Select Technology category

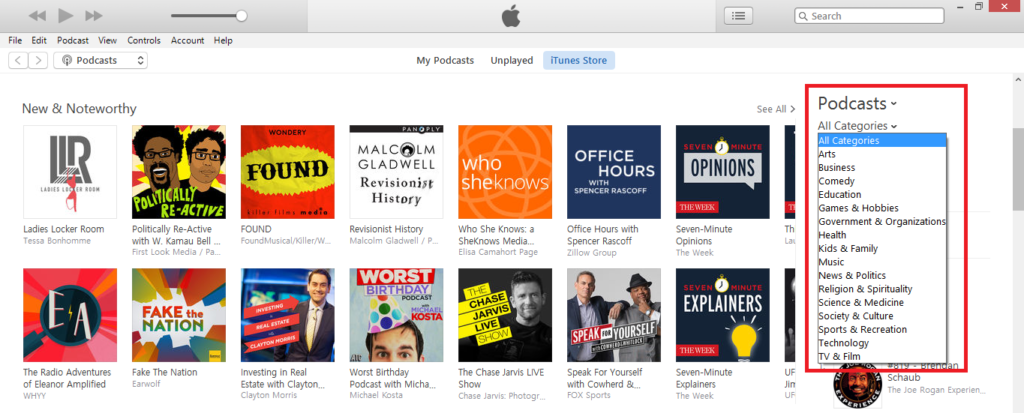[882, 343]
